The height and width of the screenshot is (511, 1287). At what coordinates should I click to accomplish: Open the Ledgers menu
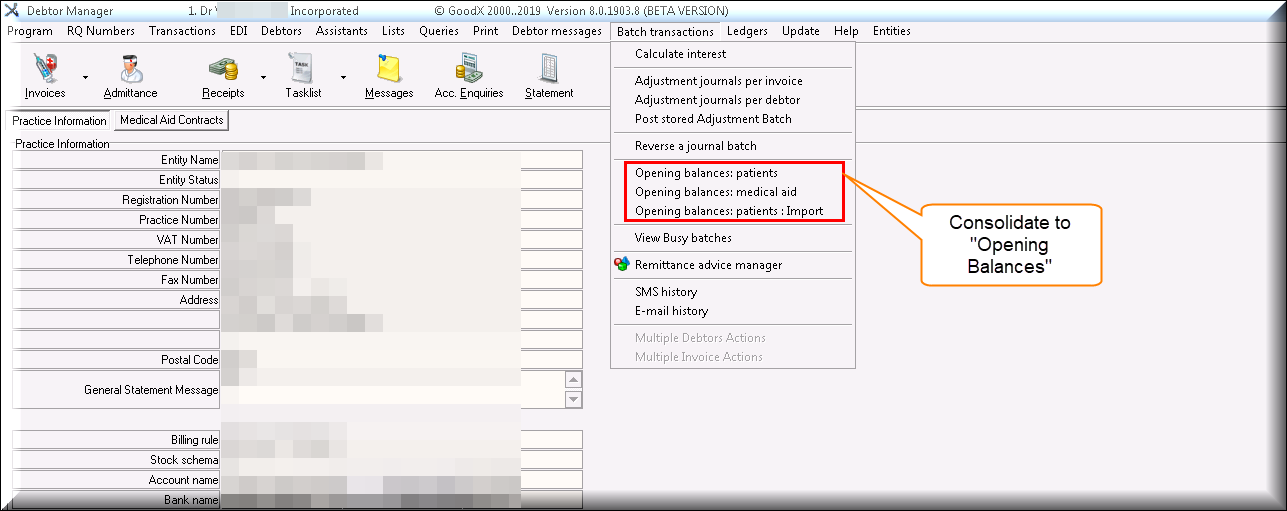point(747,31)
